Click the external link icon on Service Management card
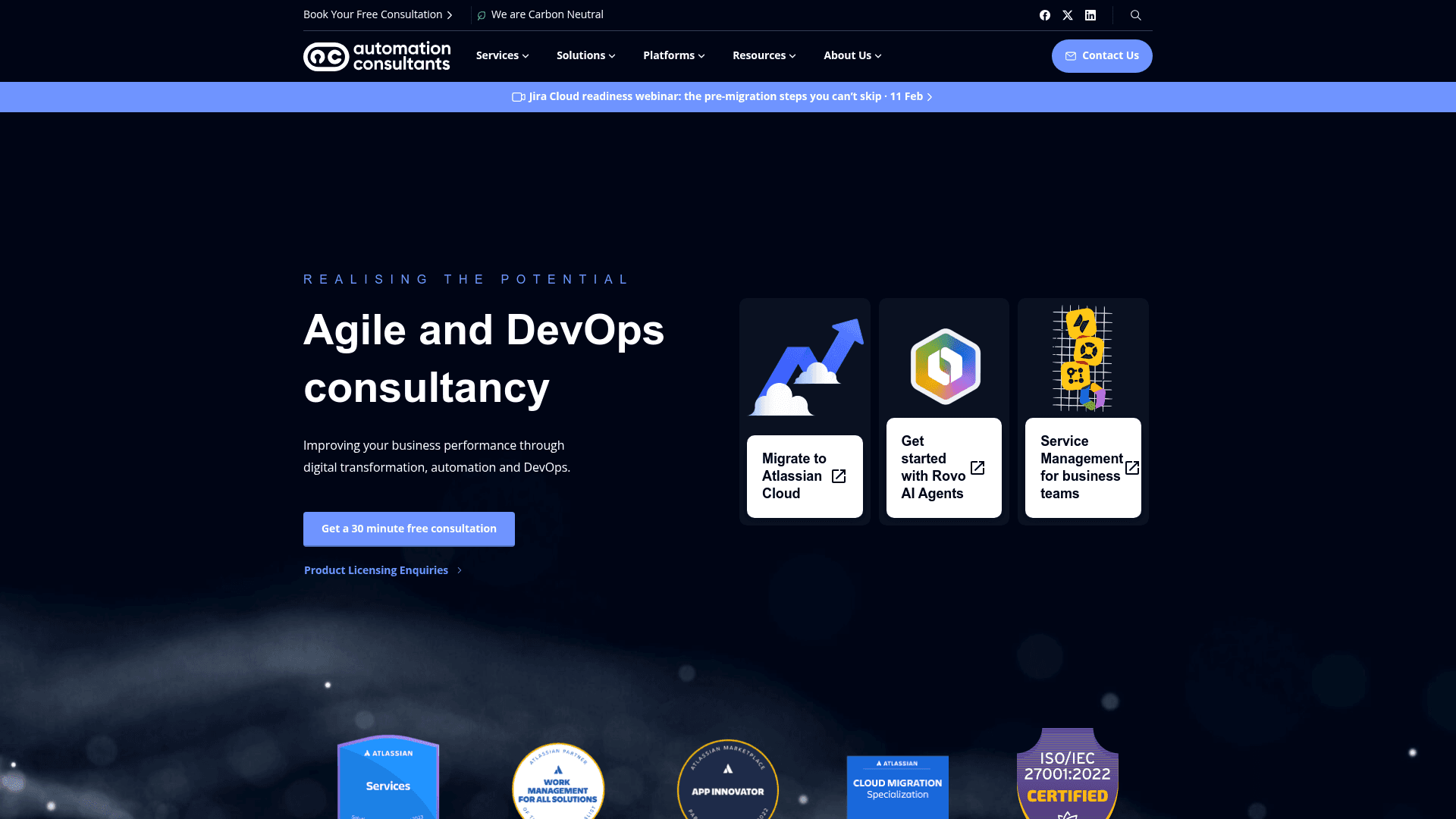1456x819 pixels. 1133,468
